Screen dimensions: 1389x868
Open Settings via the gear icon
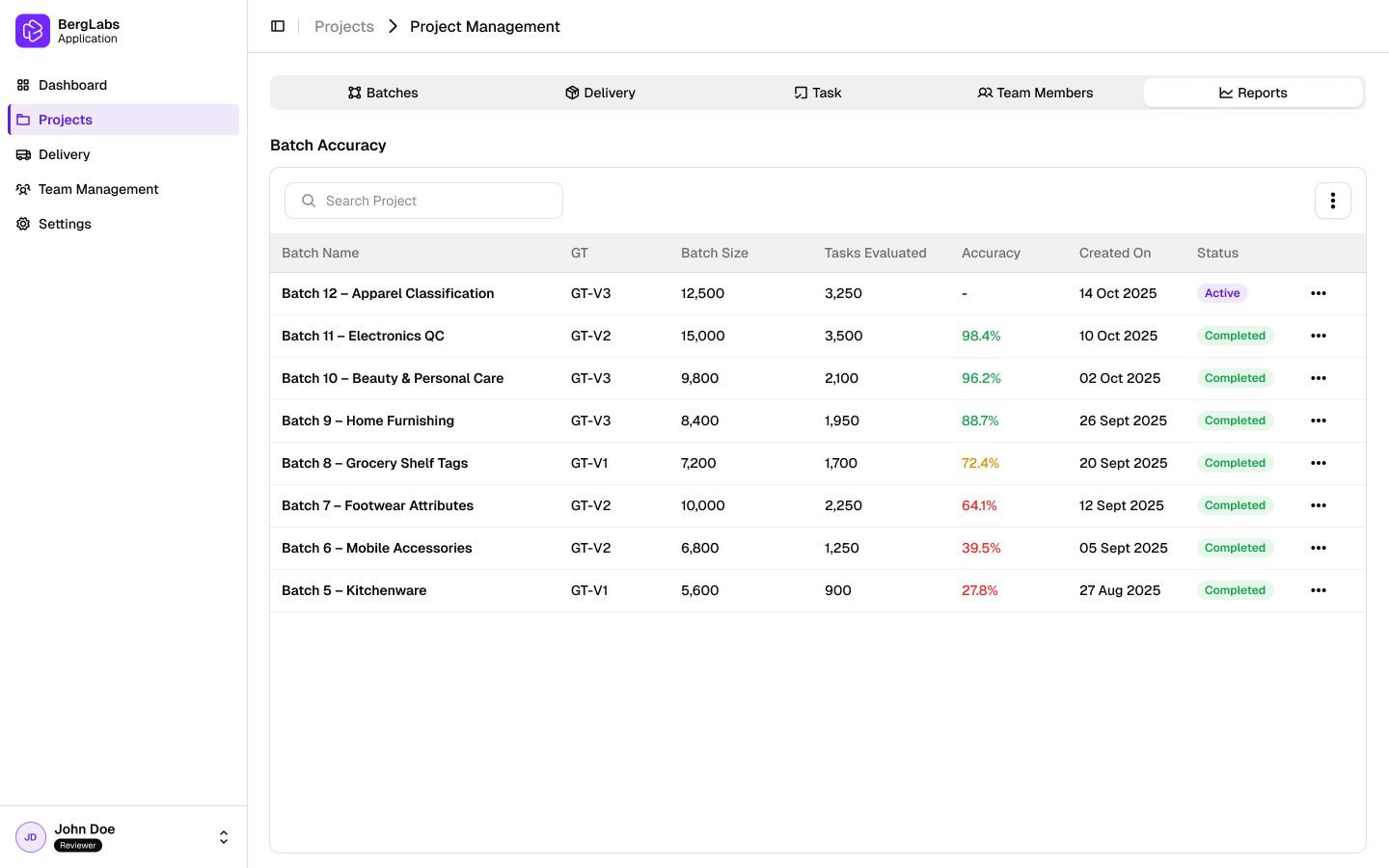coord(22,224)
